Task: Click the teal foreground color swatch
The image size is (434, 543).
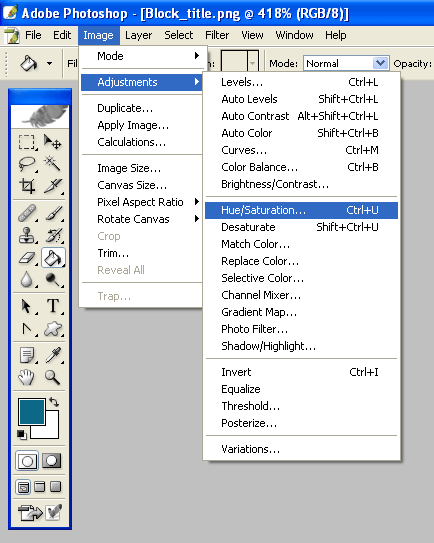Action: coord(32,411)
